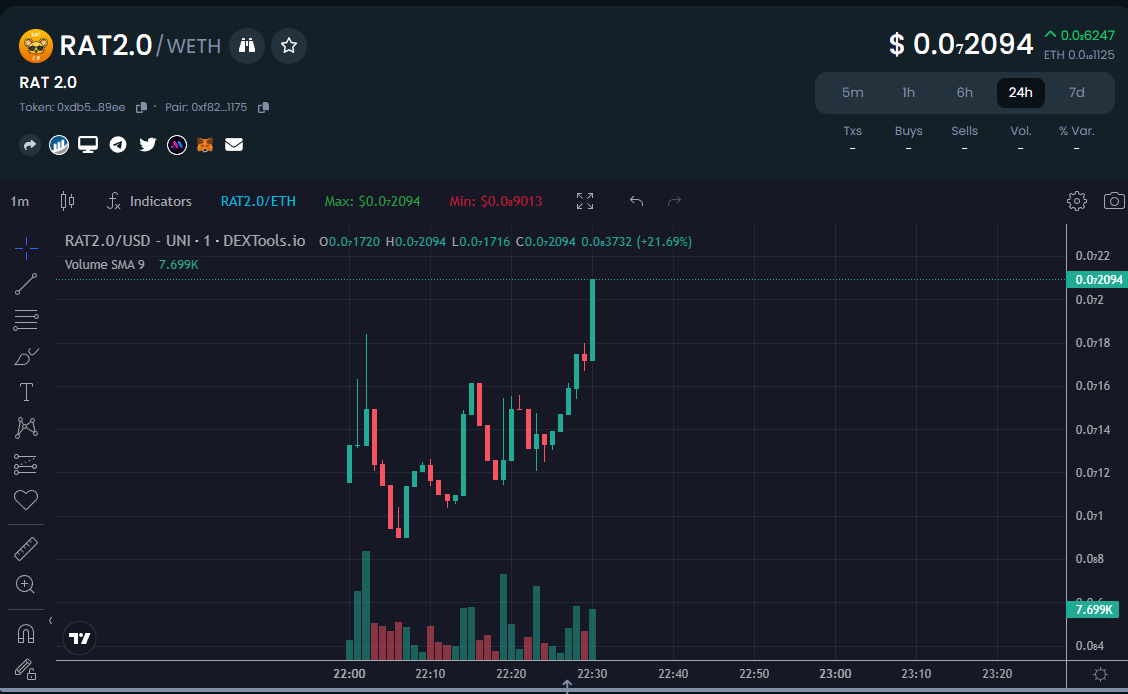Image resolution: width=1128 pixels, height=694 pixels.
Task: Collapse the drawing toolbar with the chevron
Action: point(50,621)
